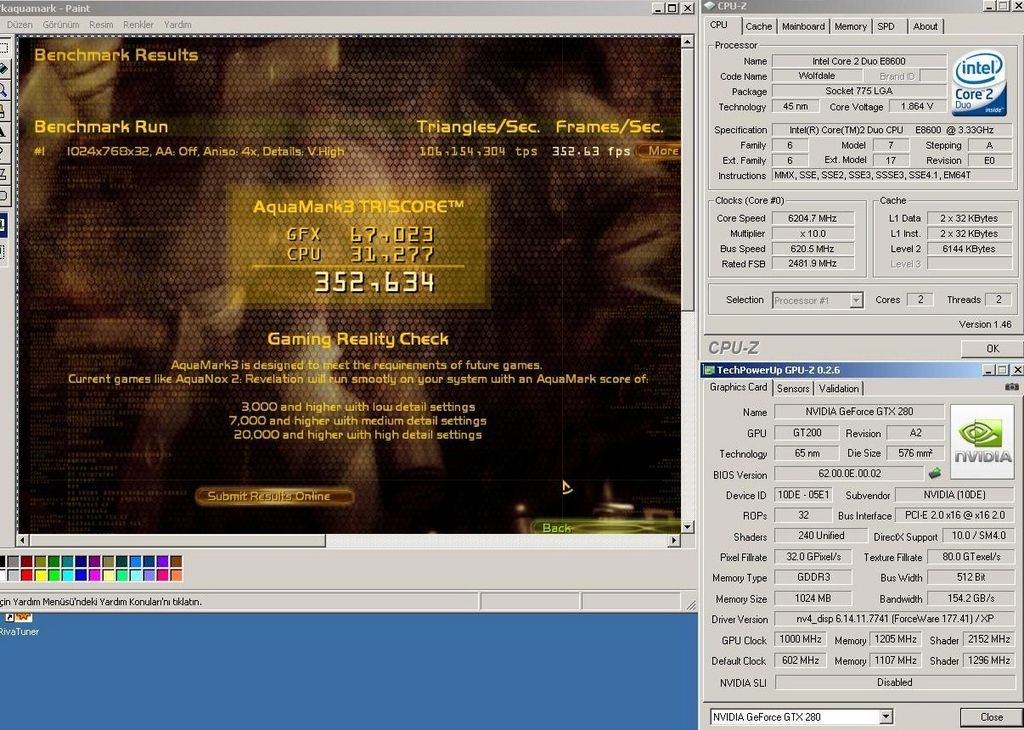1024x730 pixels.
Task: Pick the Fill With Color bucket tool
Action: [x=3, y=69]
